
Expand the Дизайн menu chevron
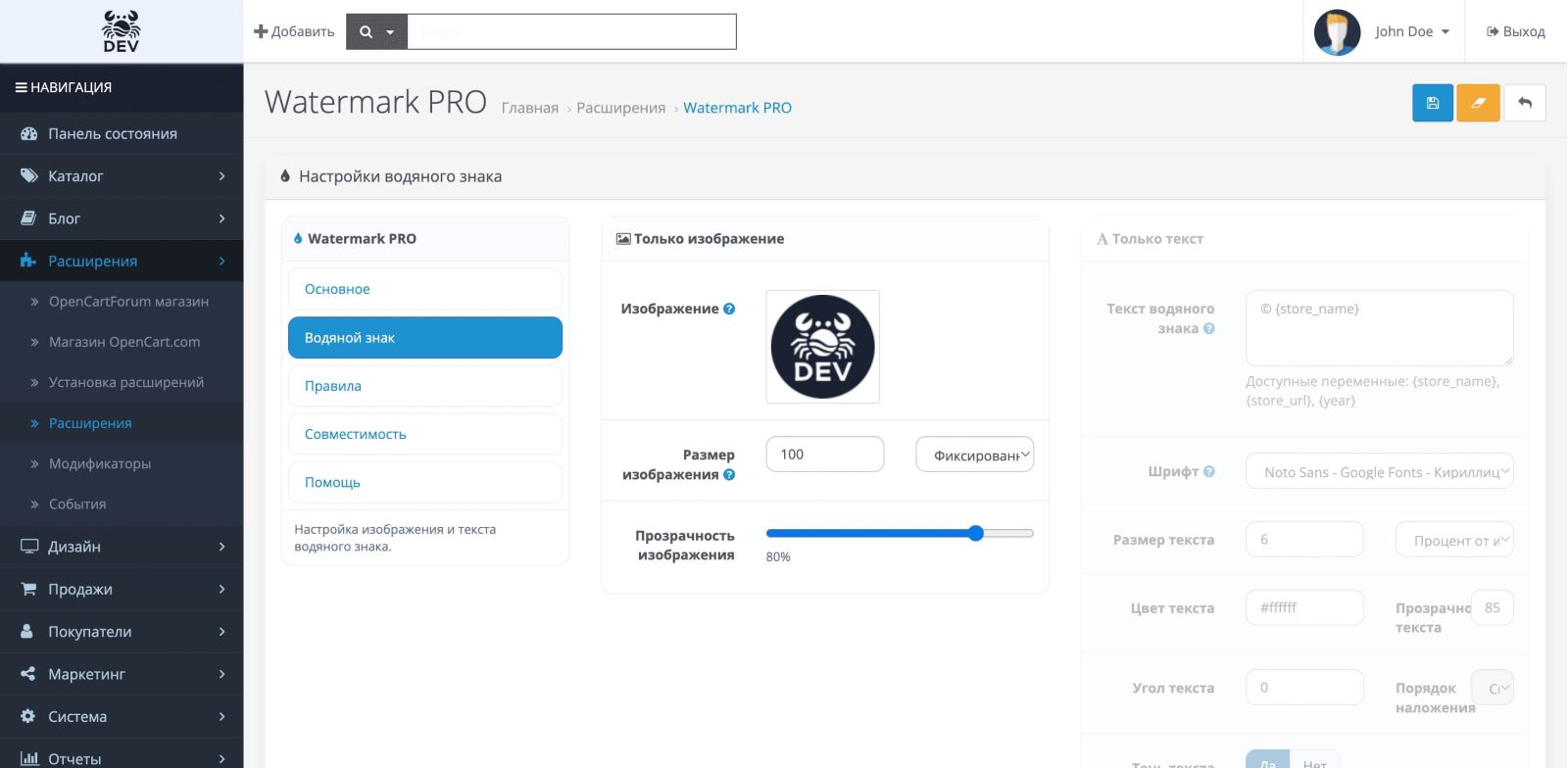point(221,547)
